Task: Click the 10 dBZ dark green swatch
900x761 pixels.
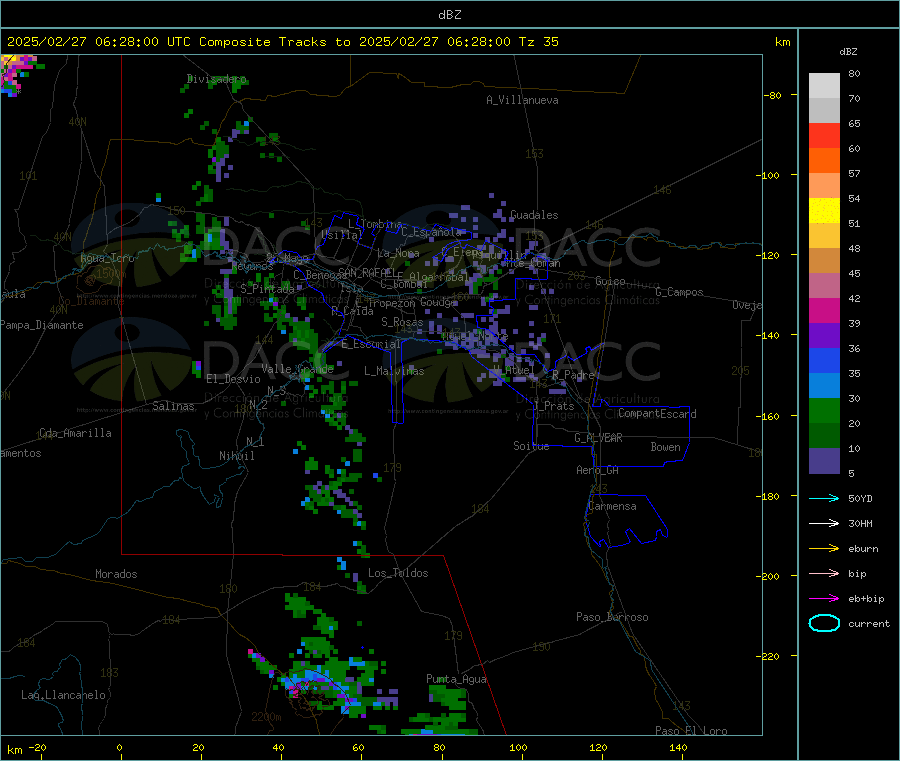Action: pos(824,436)
